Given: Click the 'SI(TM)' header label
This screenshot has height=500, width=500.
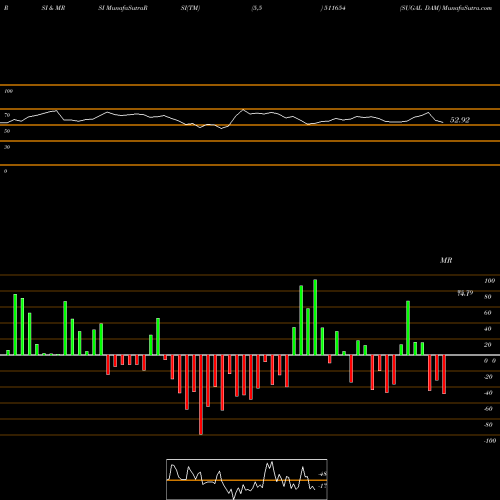Looking at the screenshot, I should click(x=190, y=8).
